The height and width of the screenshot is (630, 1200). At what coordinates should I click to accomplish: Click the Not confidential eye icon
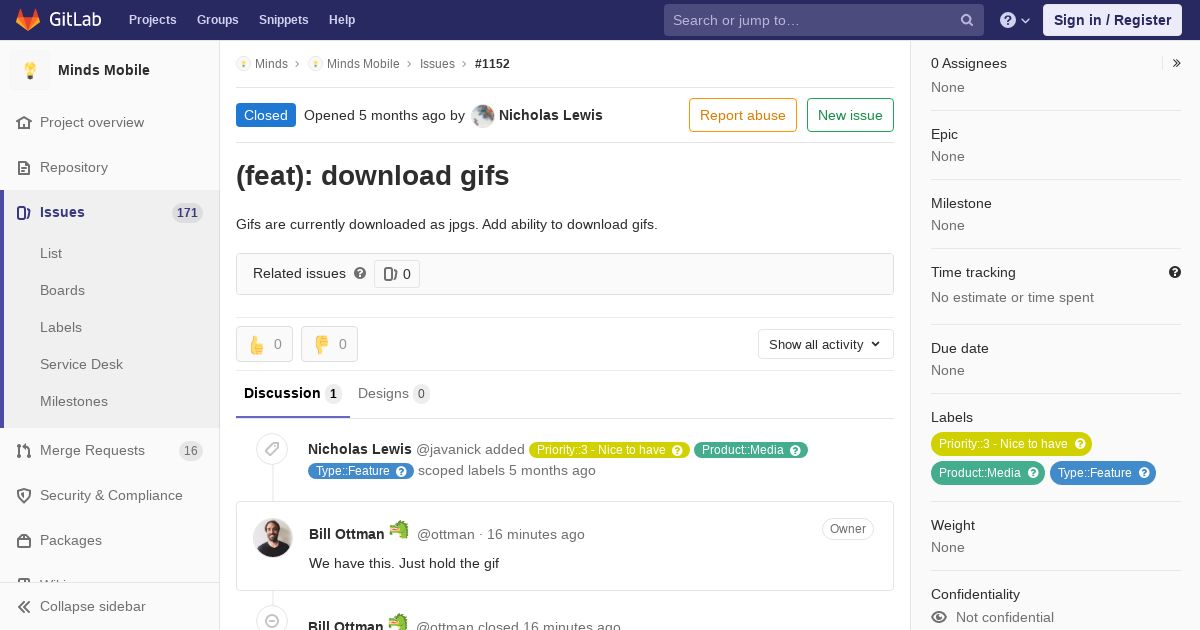pos(939,617)
